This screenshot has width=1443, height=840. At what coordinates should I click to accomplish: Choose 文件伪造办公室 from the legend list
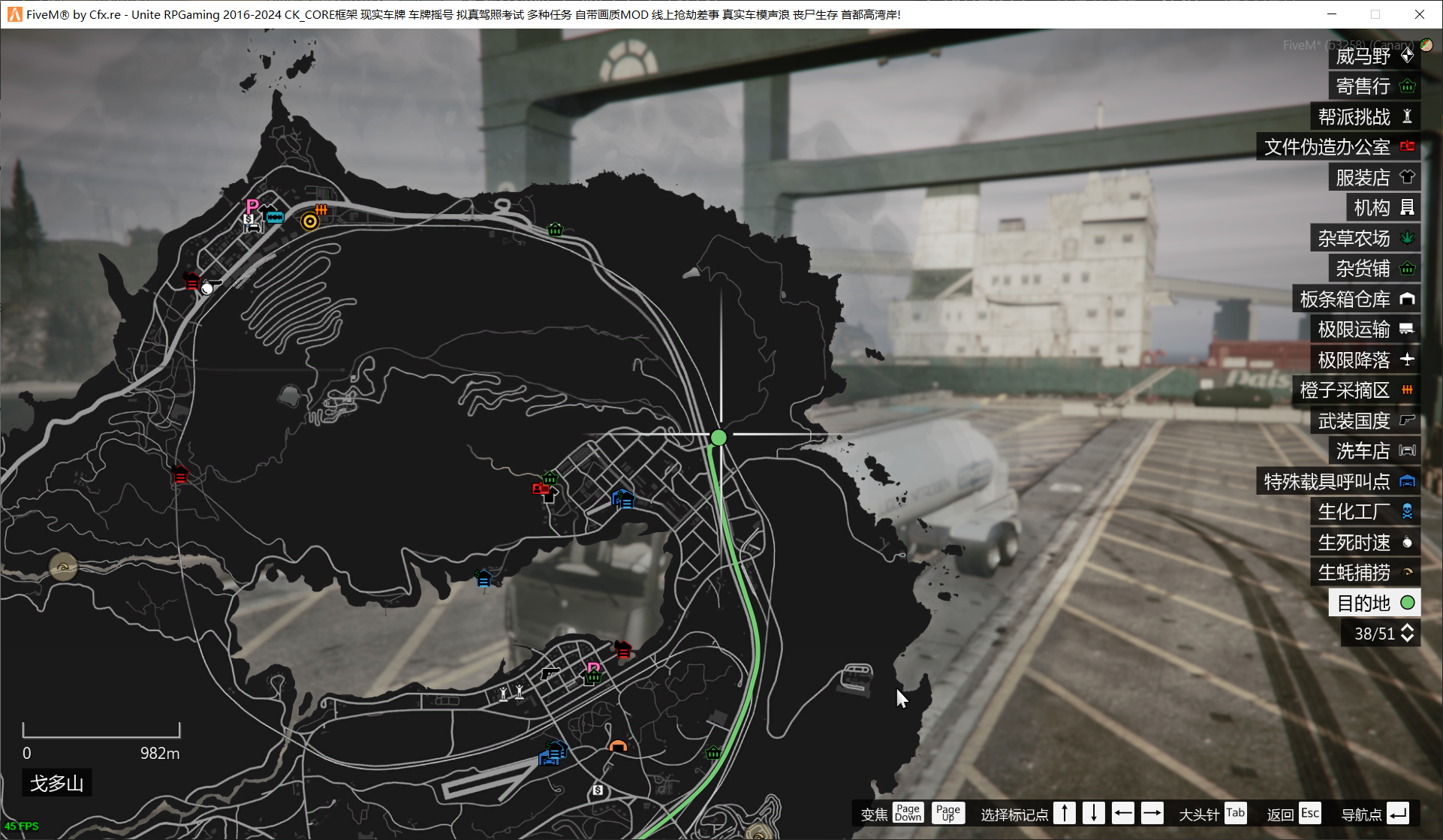(1339, 146)
